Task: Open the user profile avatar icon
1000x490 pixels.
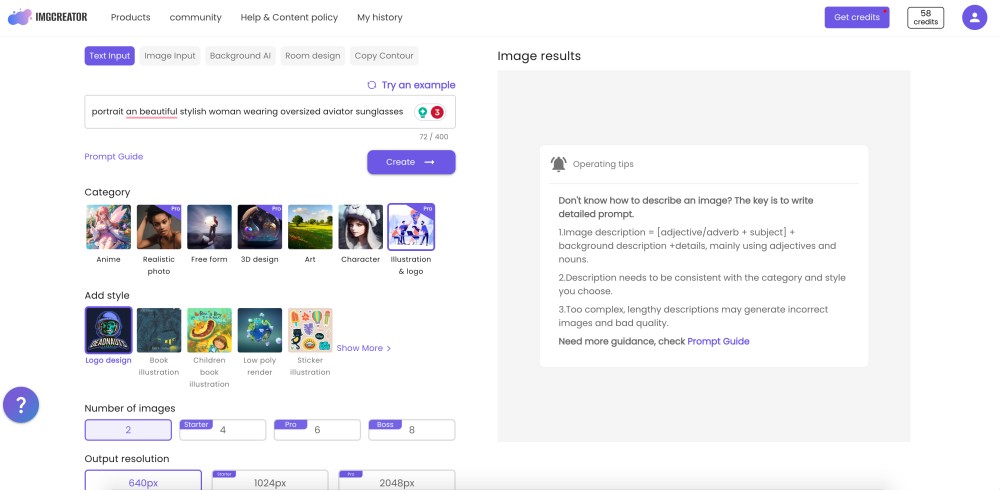Action: point(974,17)
